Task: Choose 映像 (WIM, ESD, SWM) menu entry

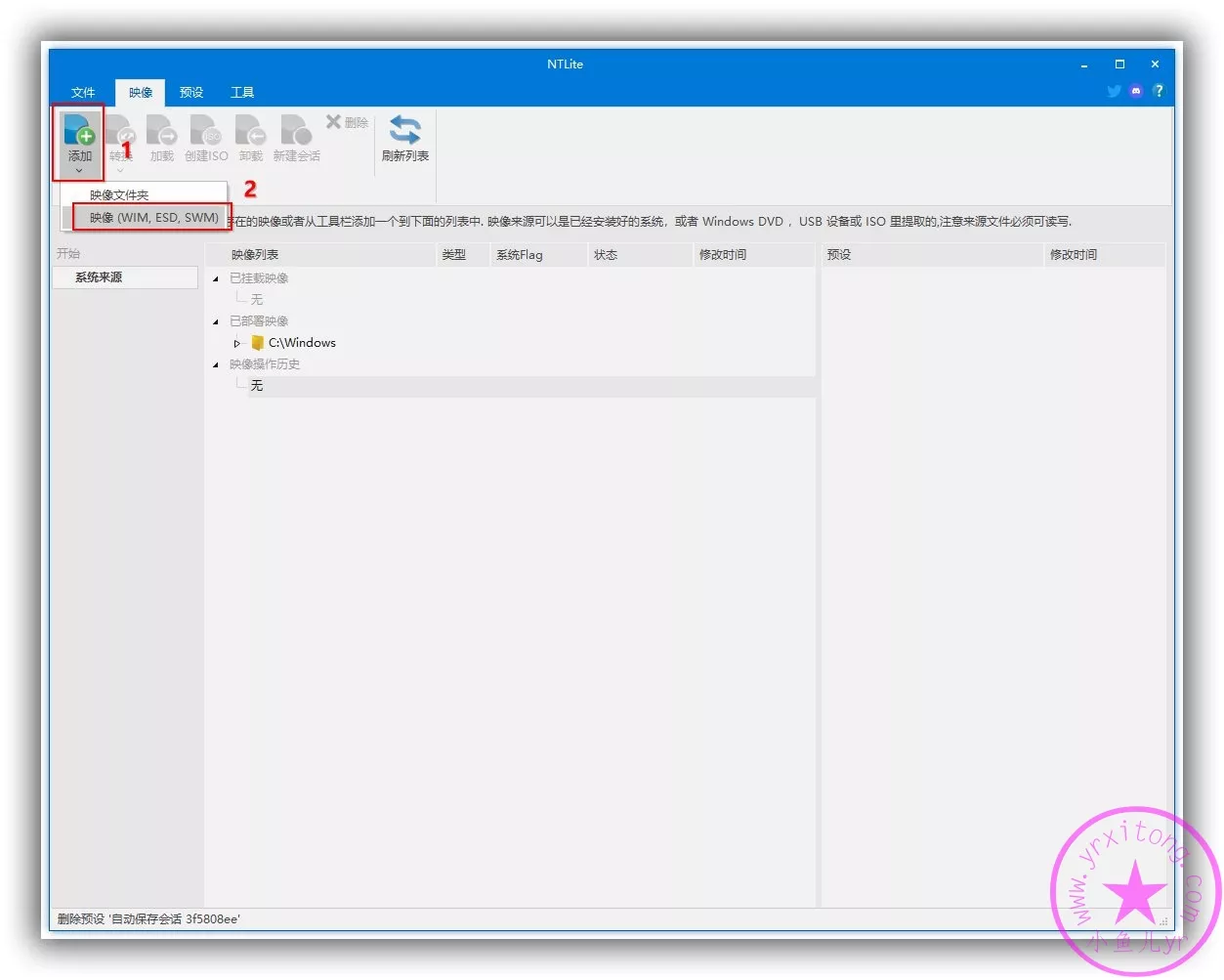Action: coord(152,218)
